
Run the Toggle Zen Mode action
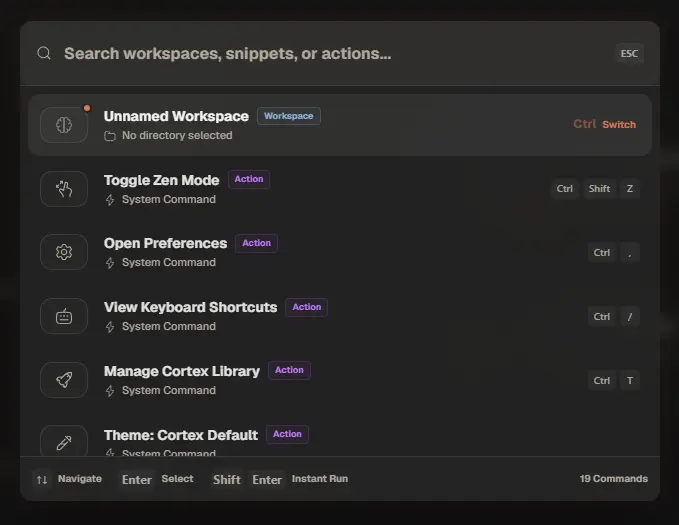coord(340,189)
